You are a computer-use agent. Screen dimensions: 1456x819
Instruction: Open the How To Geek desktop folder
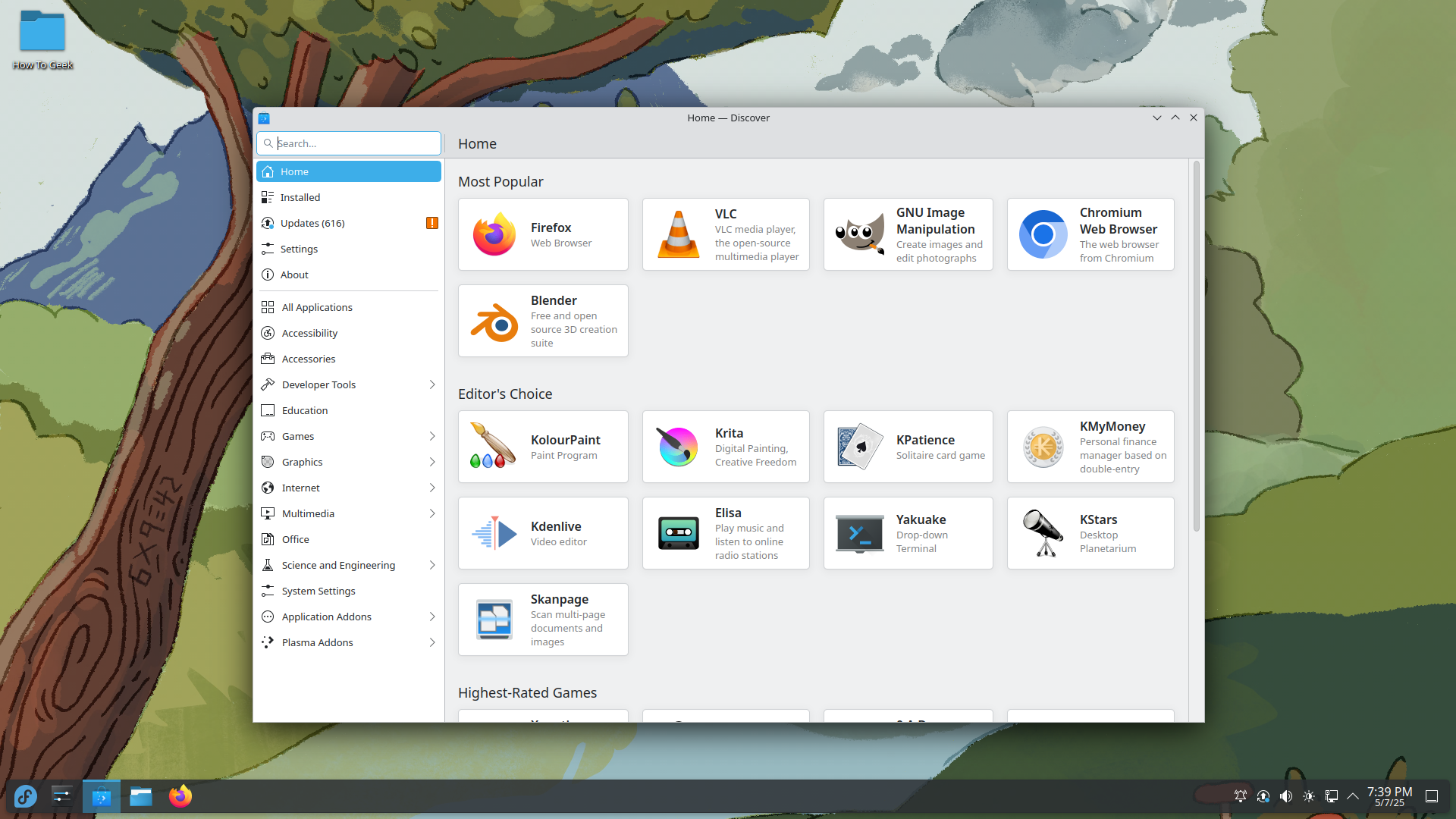point(42,39)
